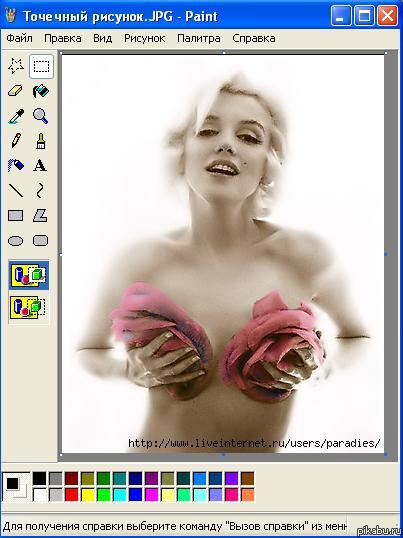Select the Airbrush spray can tool
The image size is (403, 538).
pyautogui.click(x=16, y=166)
